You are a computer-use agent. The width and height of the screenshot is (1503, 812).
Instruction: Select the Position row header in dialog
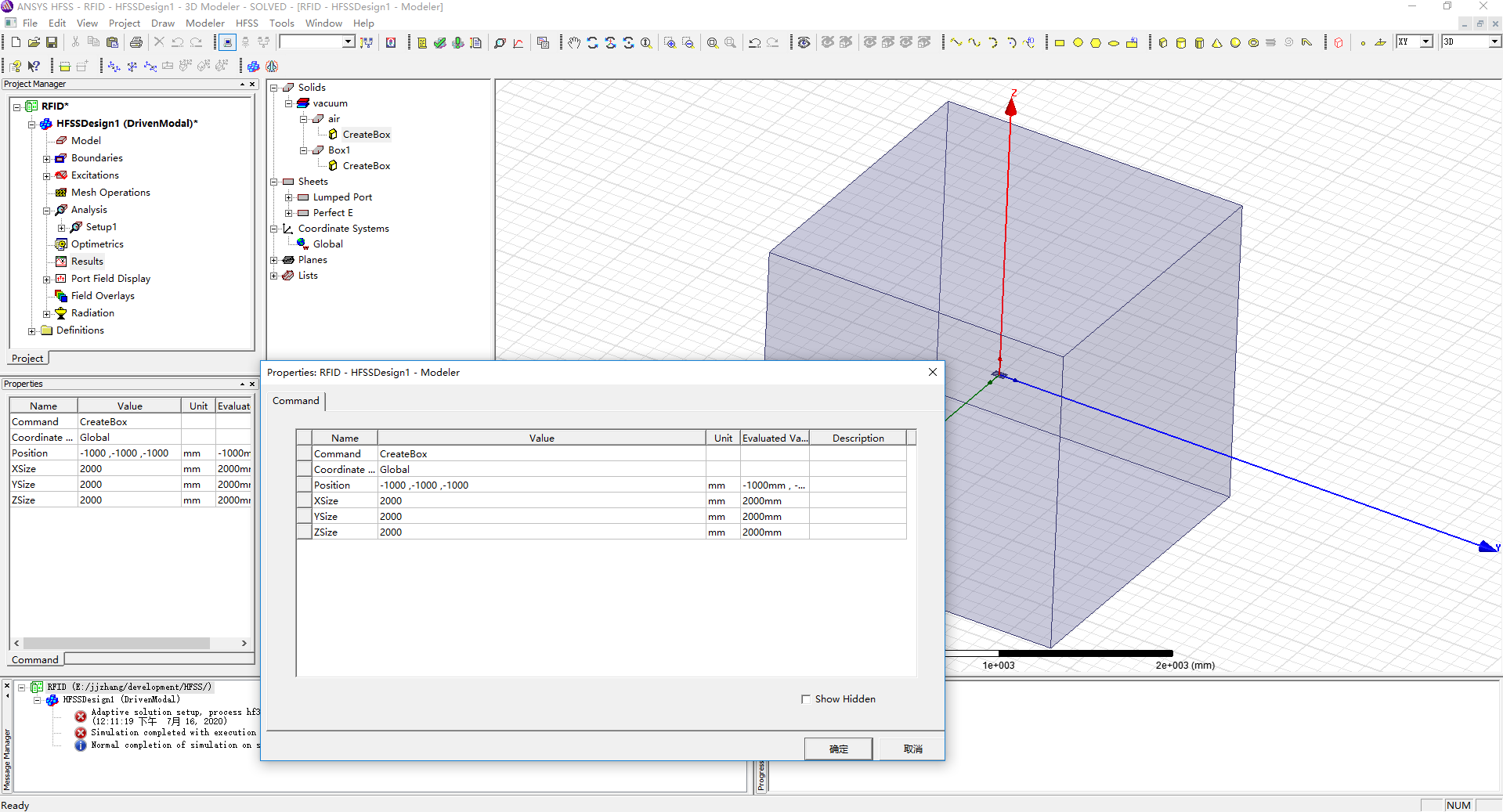[x=304, y=485]
